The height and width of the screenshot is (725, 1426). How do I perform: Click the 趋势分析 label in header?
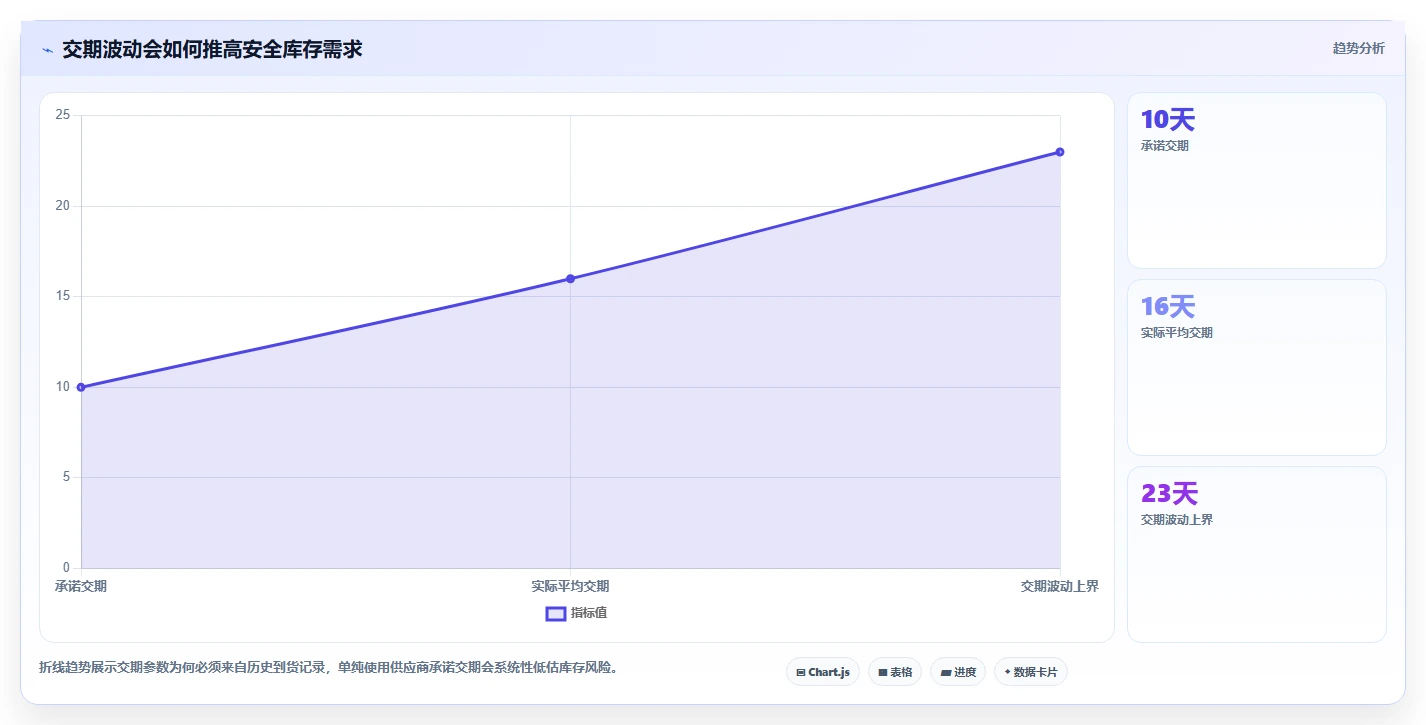point(1358,49)
